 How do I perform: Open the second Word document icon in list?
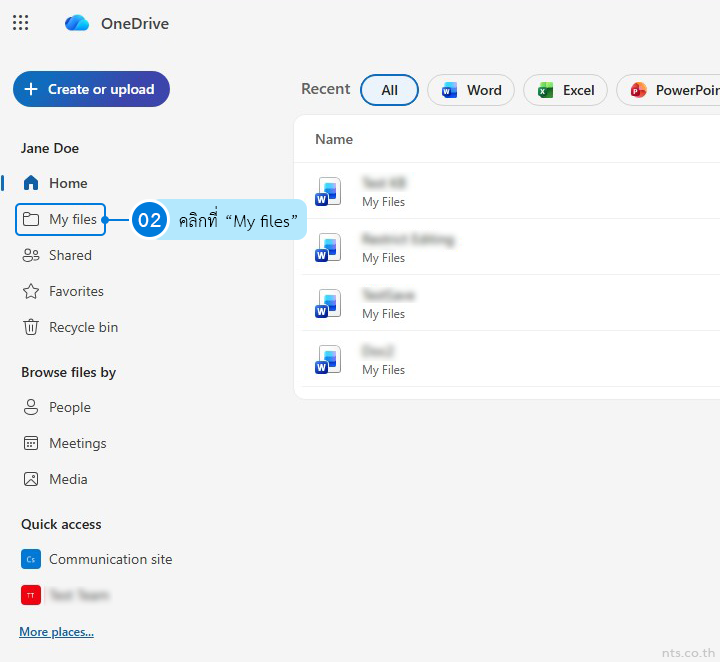point(328,247)
